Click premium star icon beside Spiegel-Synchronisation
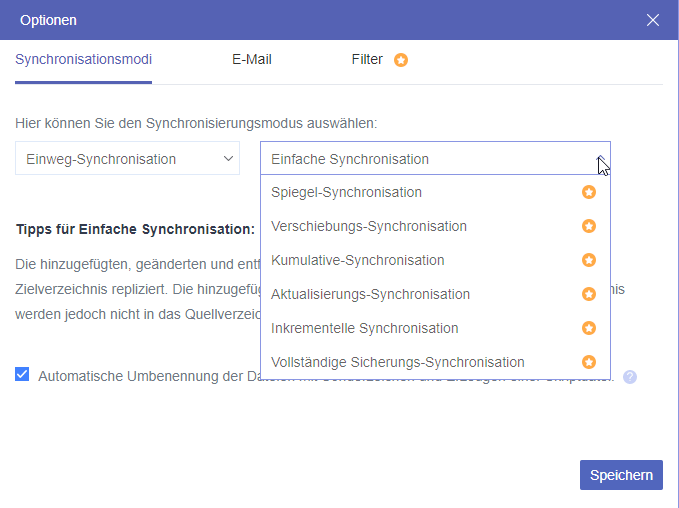The image size is (679, 508). click(x=589, y=192)
